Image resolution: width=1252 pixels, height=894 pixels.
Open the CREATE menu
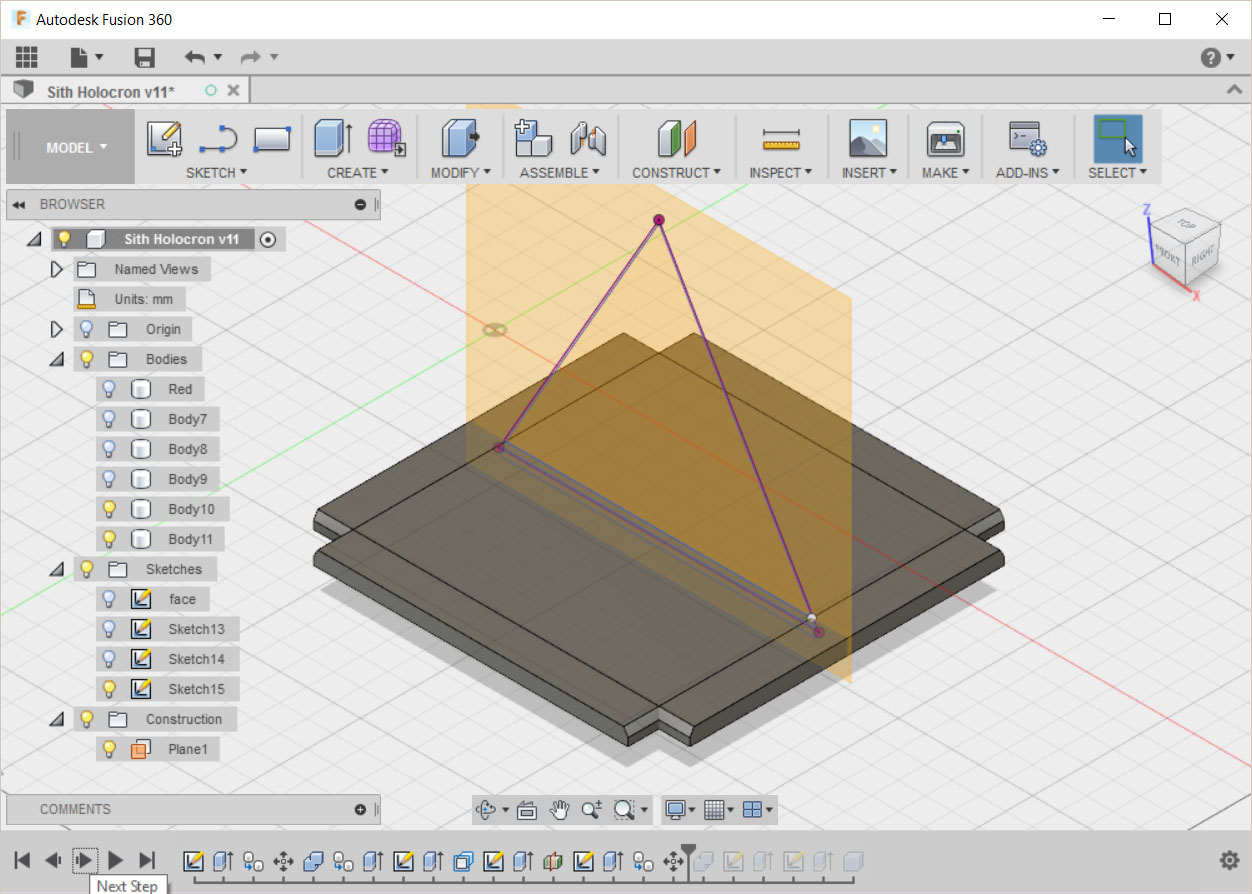point(357,173)
